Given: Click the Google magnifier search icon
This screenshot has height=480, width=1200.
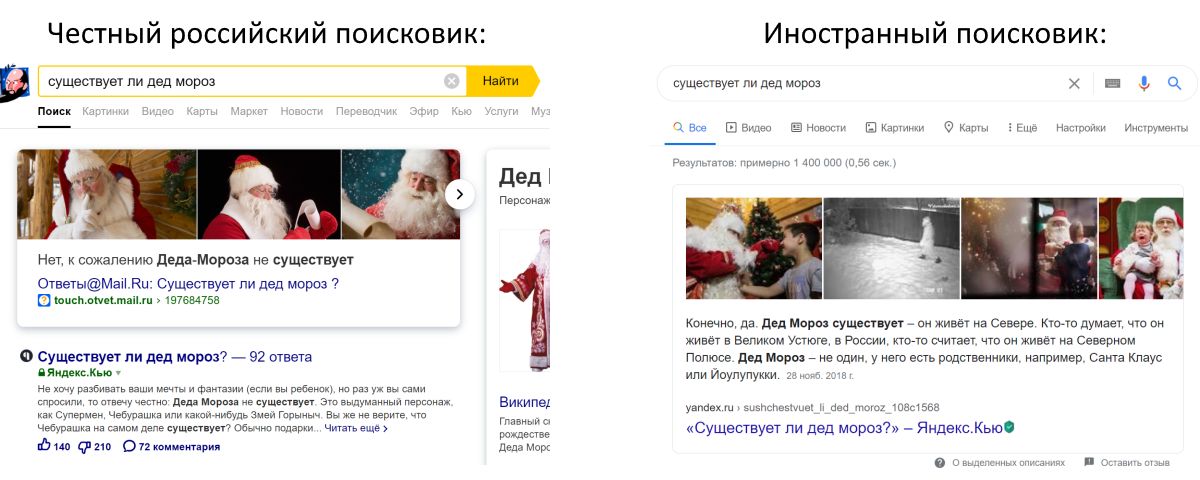Looking at the screenshot, I should click(1175, 83).
